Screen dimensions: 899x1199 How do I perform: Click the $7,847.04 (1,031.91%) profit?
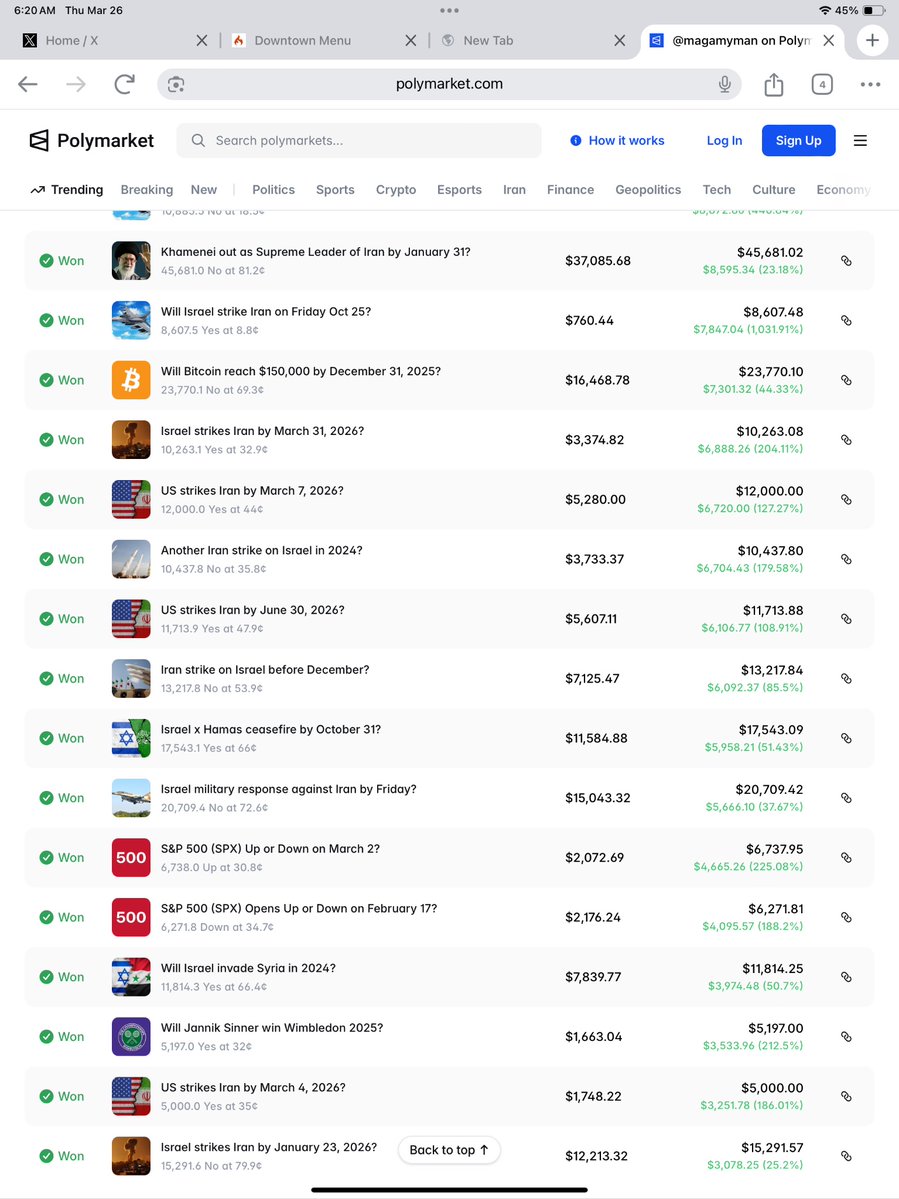pyautogui.click(x=748, y=330)
